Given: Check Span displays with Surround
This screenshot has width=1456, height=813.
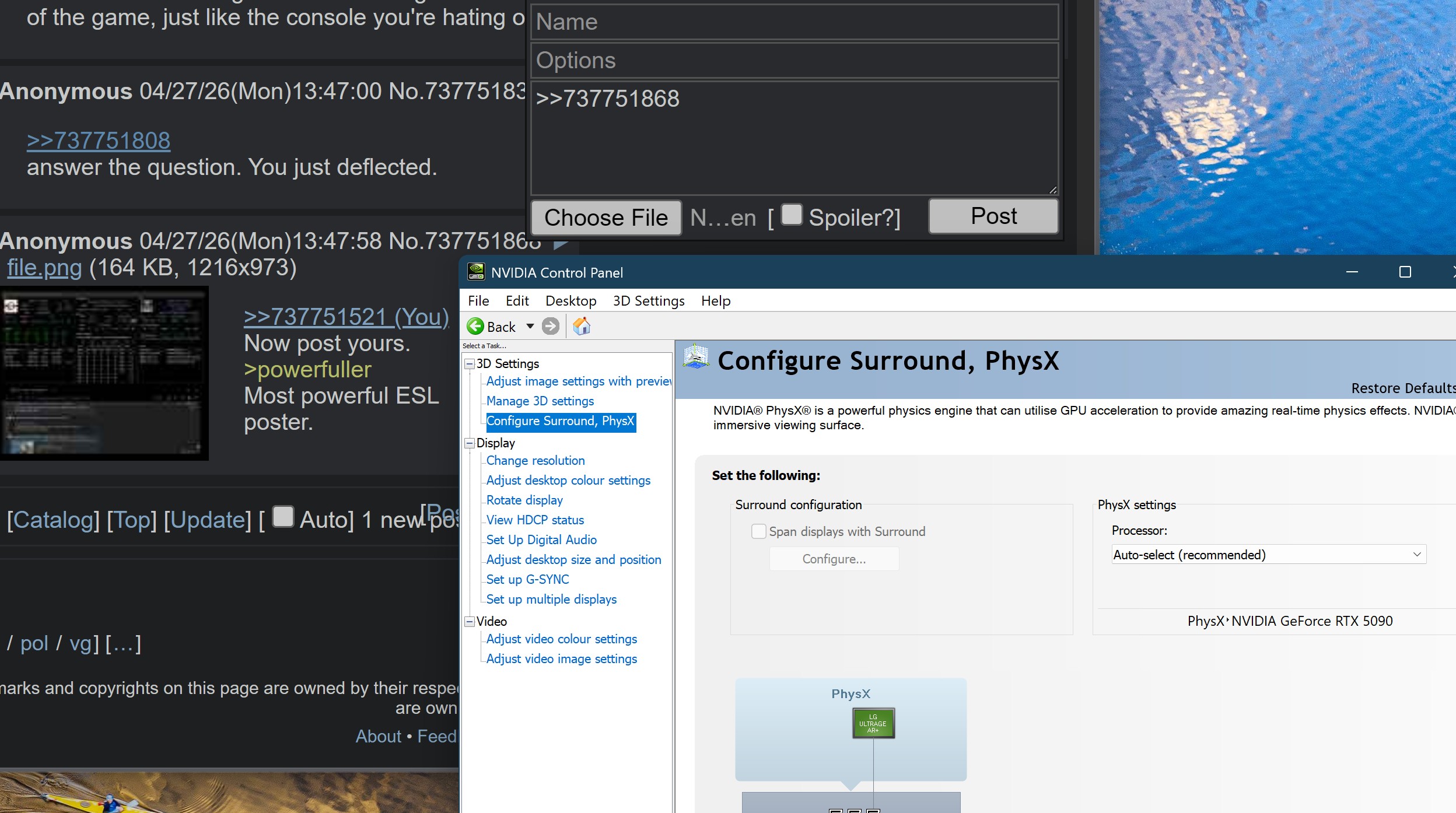Looking at the screenshot, I should tap(759, 531).
